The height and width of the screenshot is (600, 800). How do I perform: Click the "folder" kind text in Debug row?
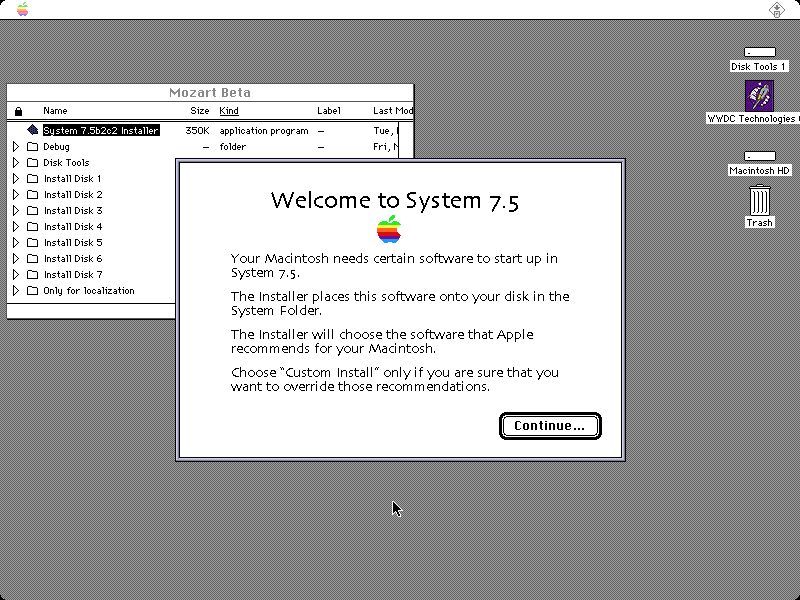233,146
